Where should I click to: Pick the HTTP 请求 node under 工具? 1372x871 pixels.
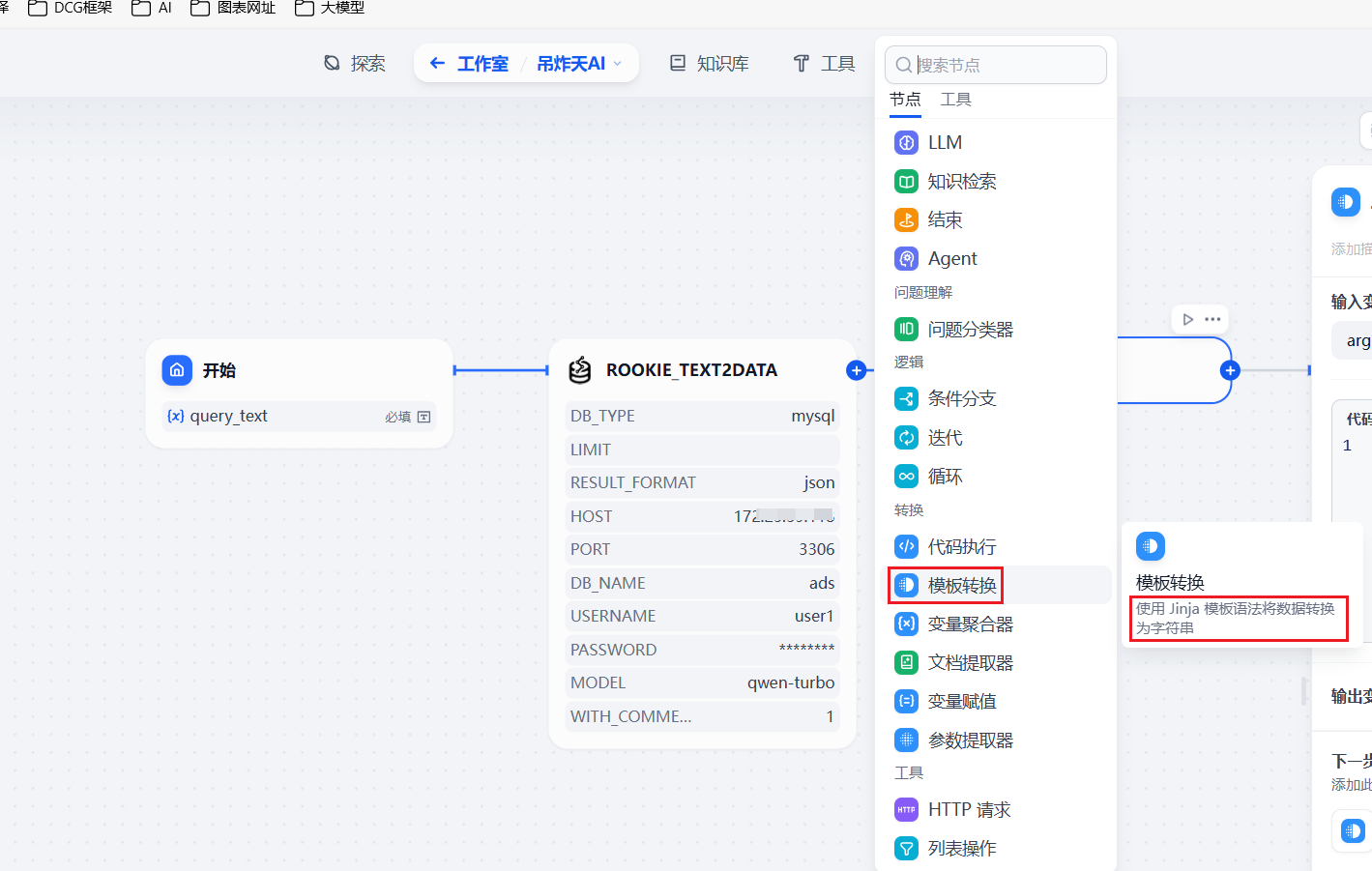pos(970,808)
